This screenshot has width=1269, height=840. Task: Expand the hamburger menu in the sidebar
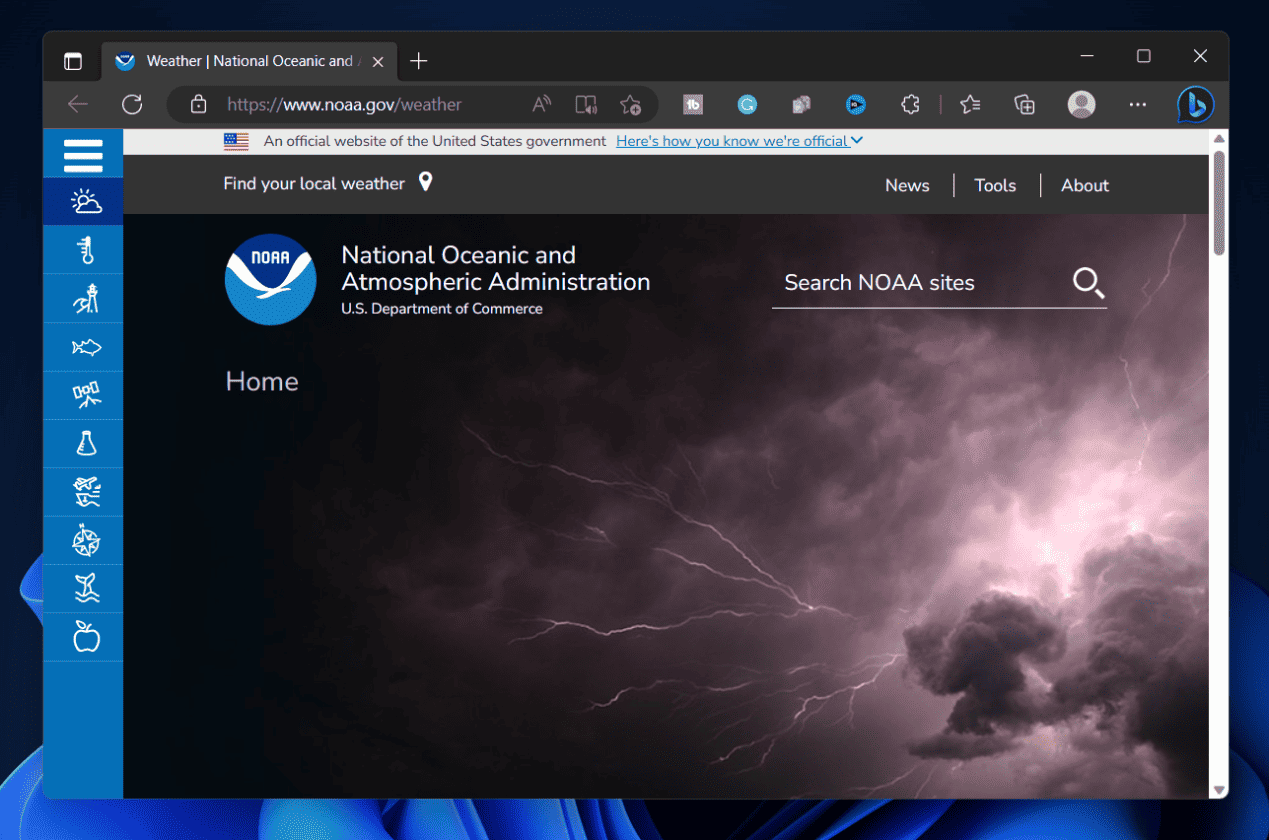83,154
